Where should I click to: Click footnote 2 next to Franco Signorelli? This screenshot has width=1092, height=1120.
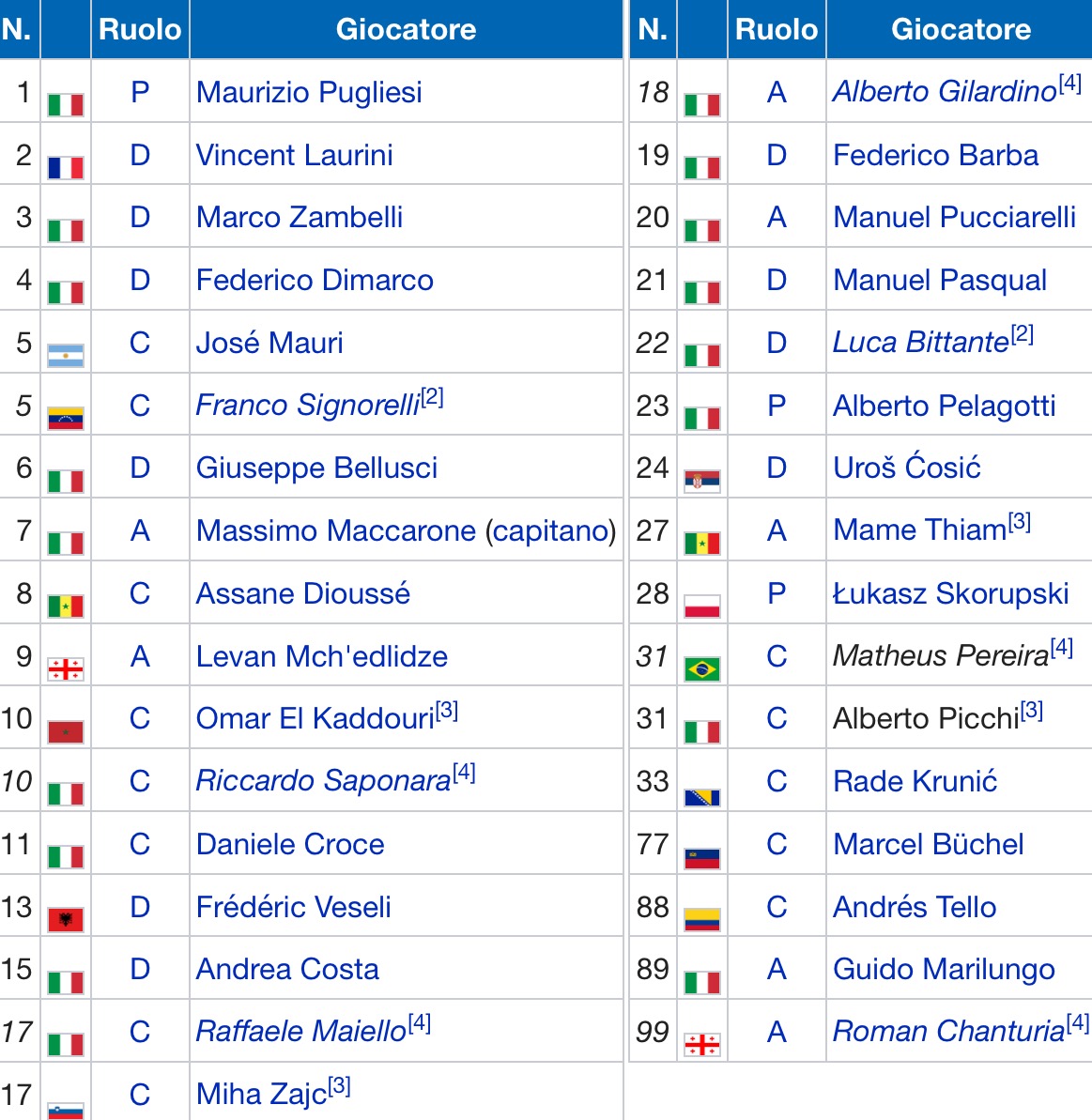[433, 398]
